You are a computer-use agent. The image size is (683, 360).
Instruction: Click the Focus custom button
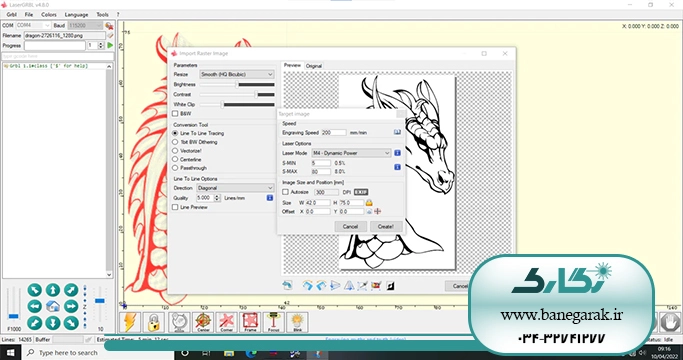pos(274,322)
